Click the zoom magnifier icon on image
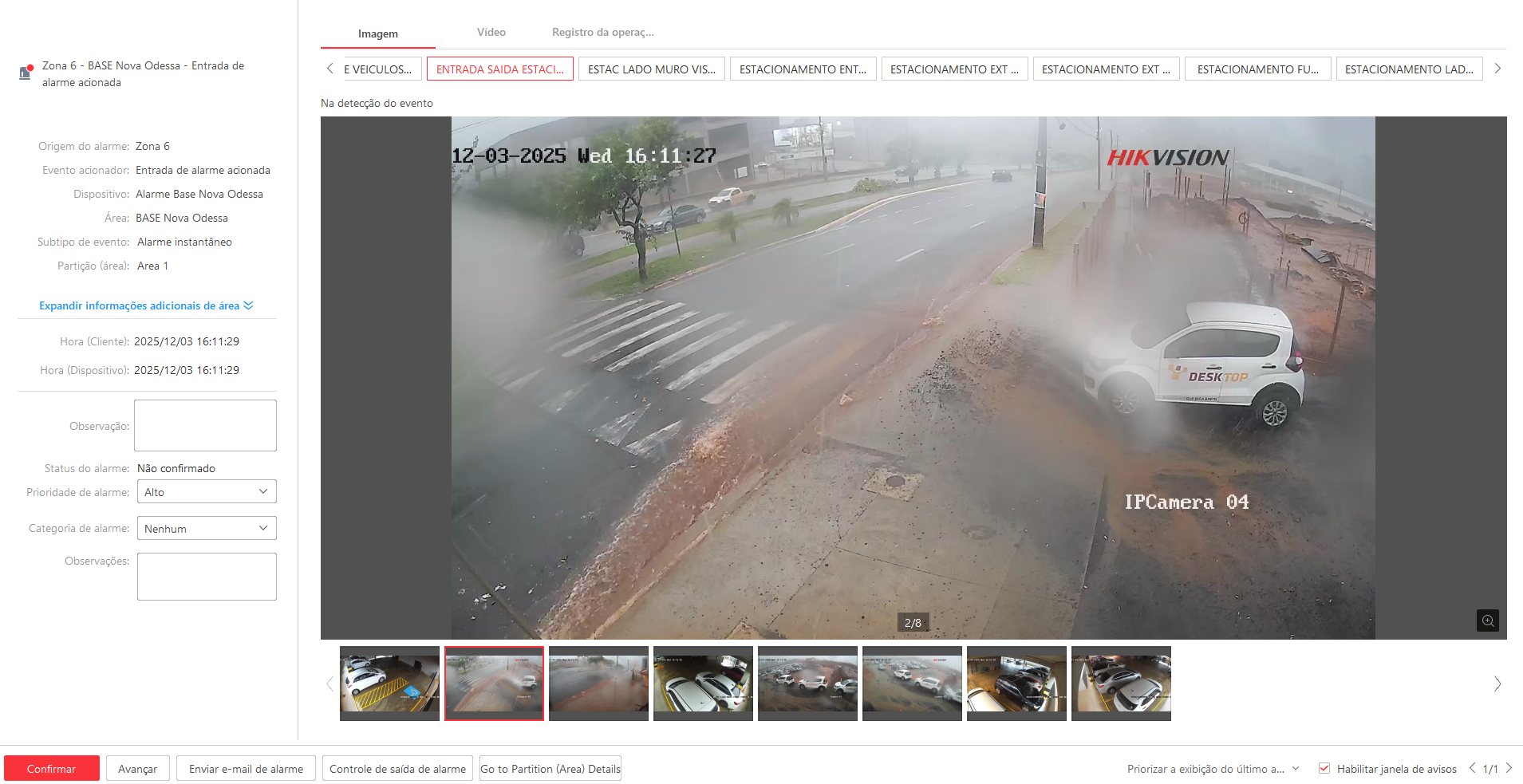The image size is (1523, 784). click(1487, 621)
